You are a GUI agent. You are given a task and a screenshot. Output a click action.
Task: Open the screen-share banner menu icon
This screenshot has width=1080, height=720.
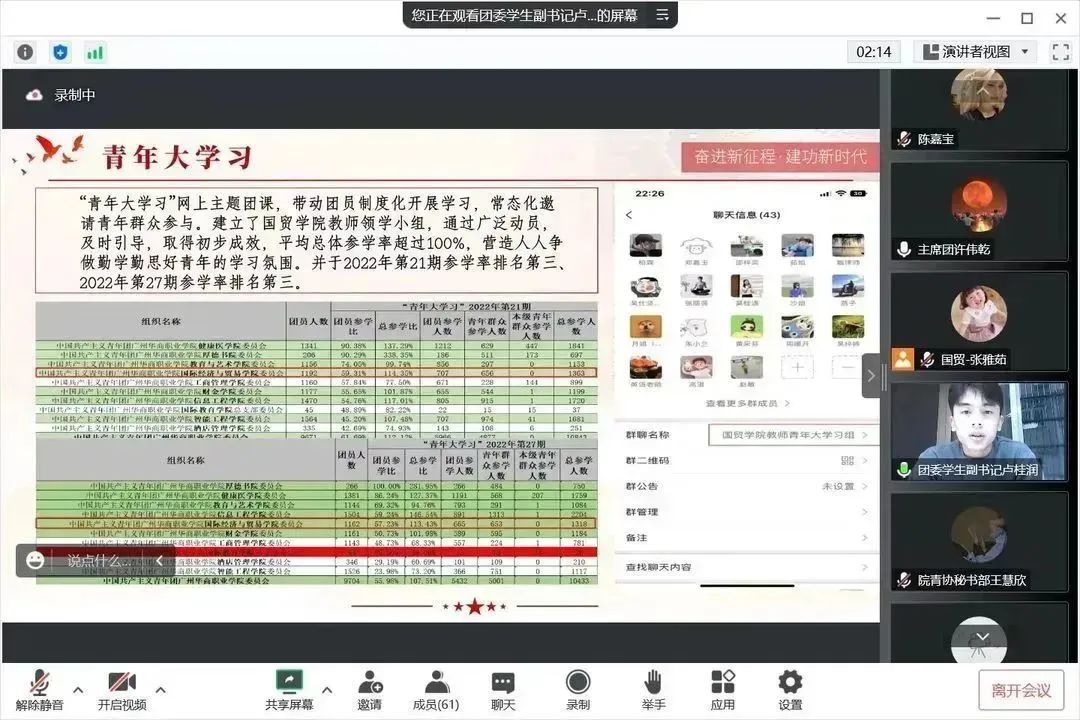[661, 15]
